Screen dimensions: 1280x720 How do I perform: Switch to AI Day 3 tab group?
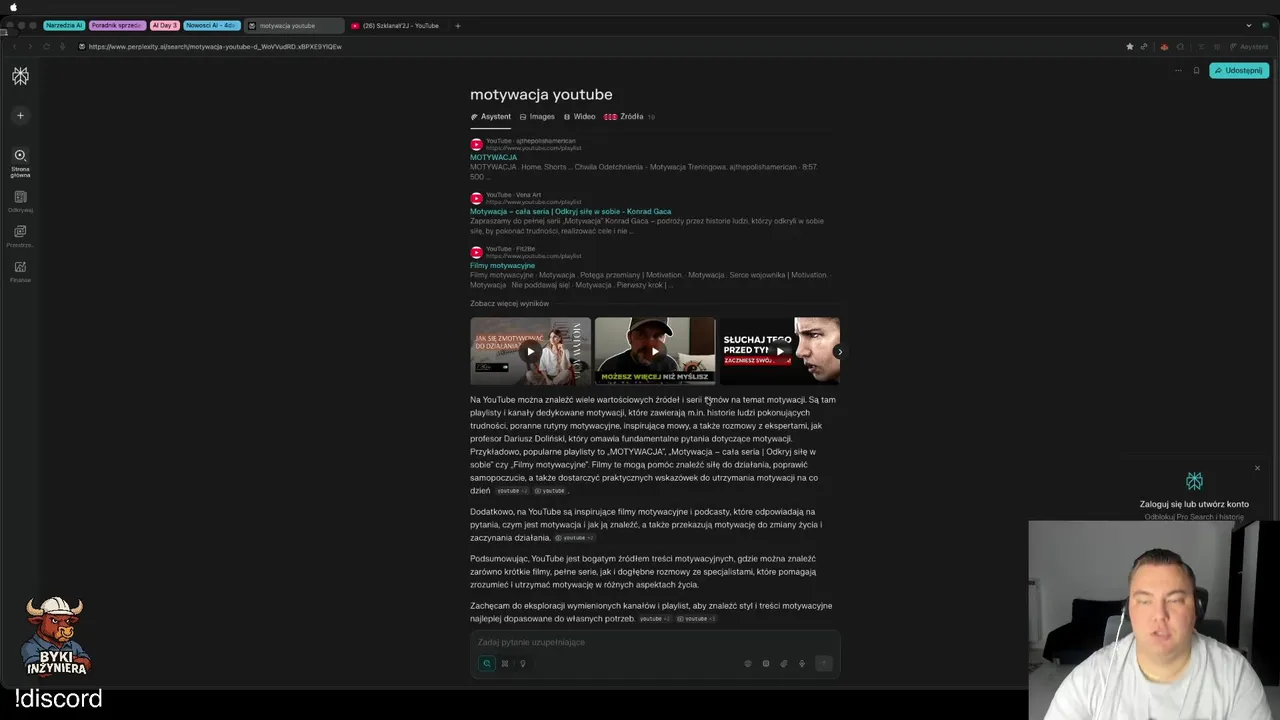pos(165,25)
